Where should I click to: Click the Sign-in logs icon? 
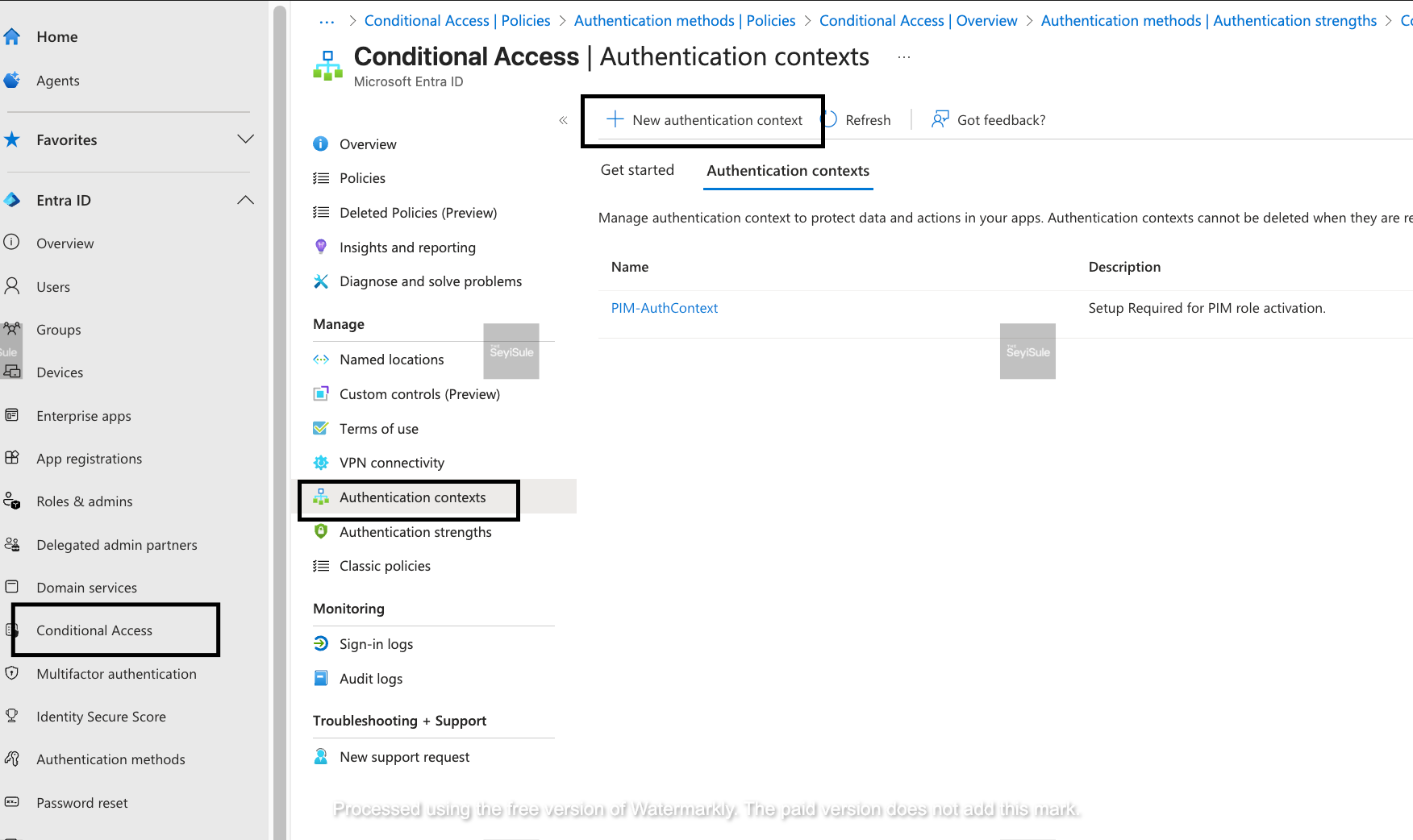tap(320, 643)
